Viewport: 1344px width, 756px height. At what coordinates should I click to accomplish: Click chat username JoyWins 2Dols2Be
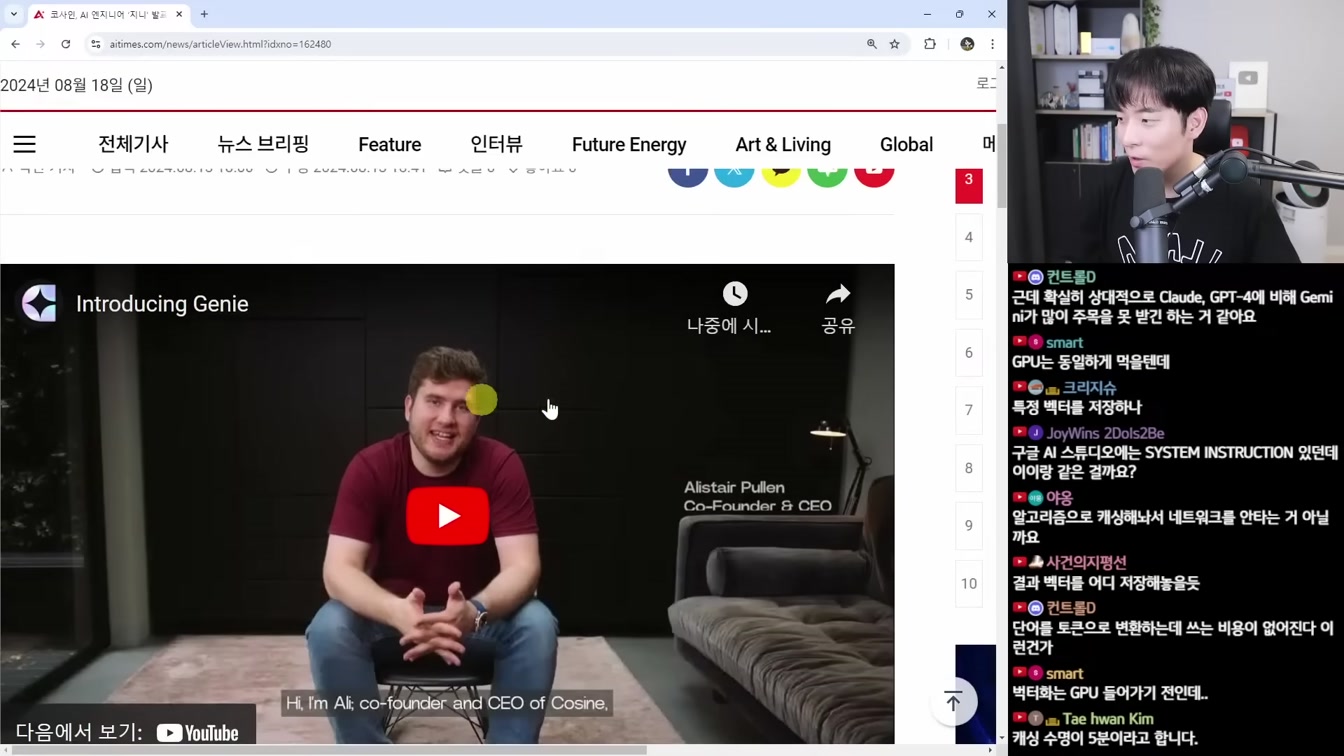[x=1105, y=433]
